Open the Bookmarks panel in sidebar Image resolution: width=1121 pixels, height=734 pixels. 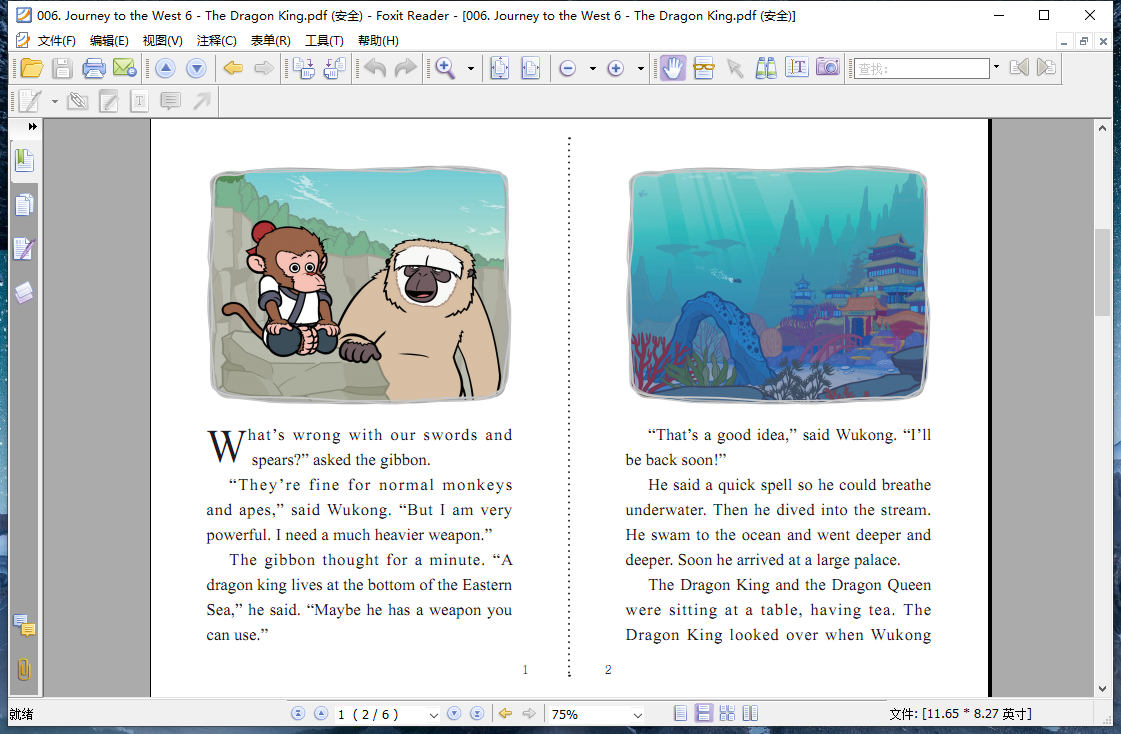point(24,160)
